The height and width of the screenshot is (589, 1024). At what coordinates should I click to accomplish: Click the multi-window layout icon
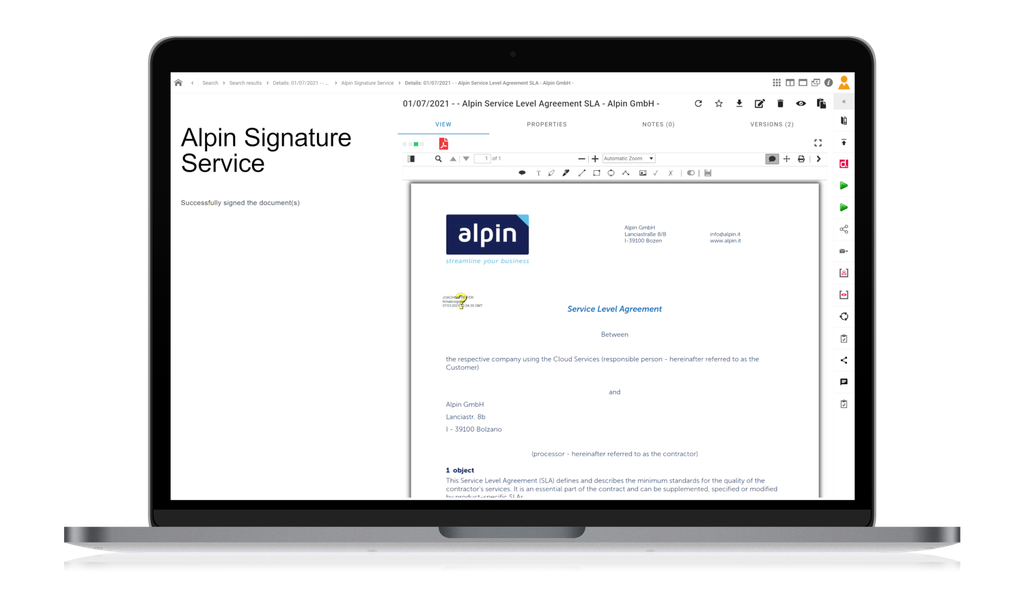(816, 83)
